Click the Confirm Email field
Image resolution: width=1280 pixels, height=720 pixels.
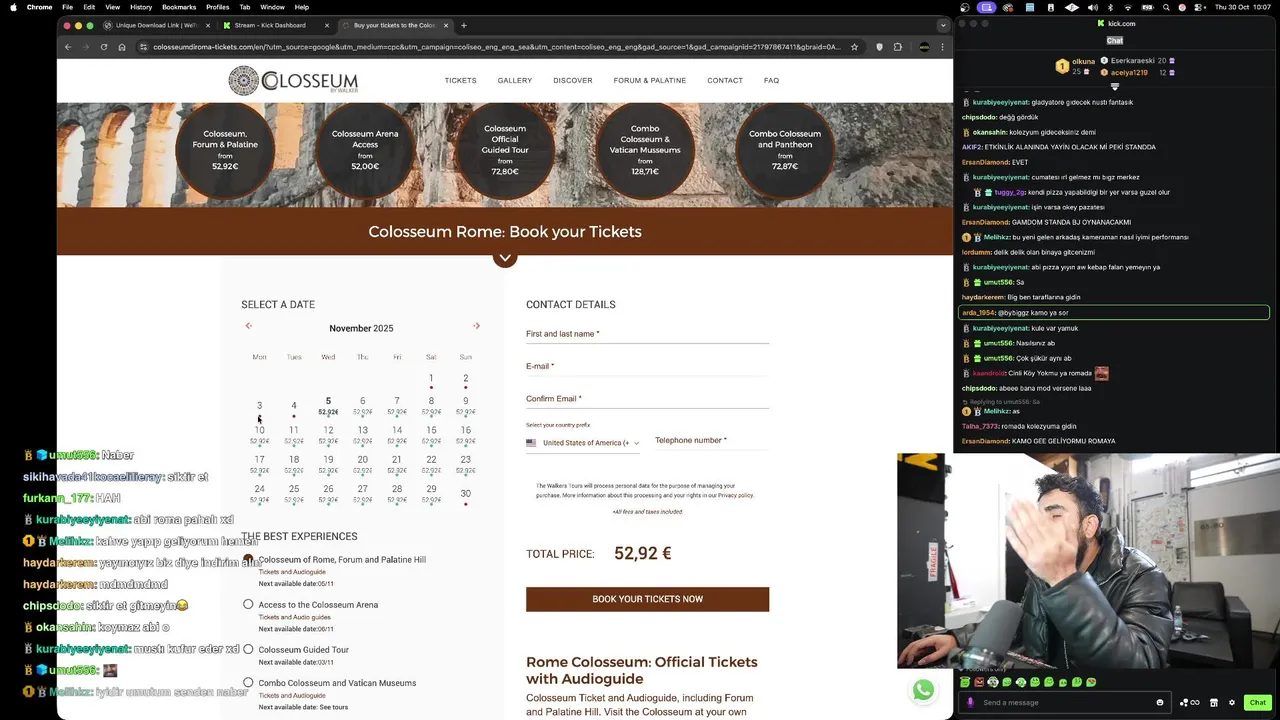click(647, 398)
